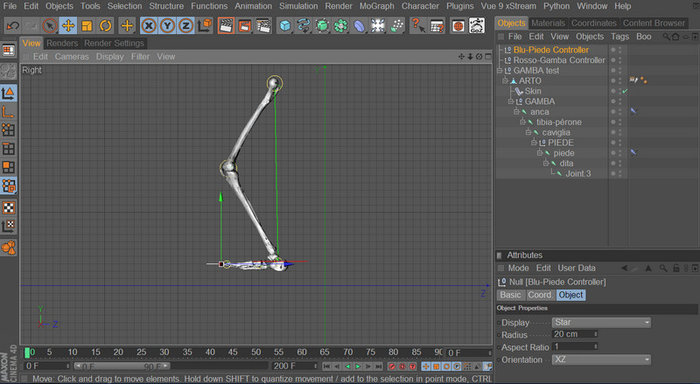This screenshot has height=384, width=700.
Task: Select the Move tool in the top toolbar
Action: tap(68, 26)
